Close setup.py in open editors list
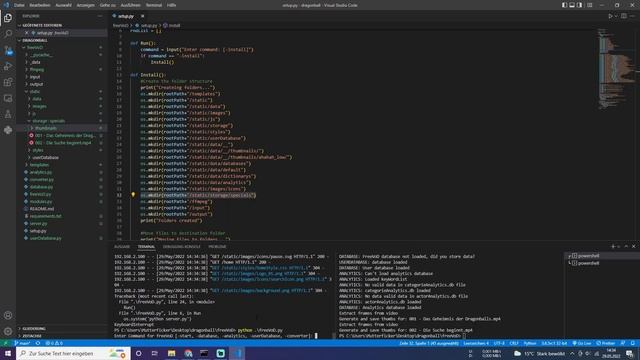This screenshot has height=360, width=640. [x=27, y=33]
